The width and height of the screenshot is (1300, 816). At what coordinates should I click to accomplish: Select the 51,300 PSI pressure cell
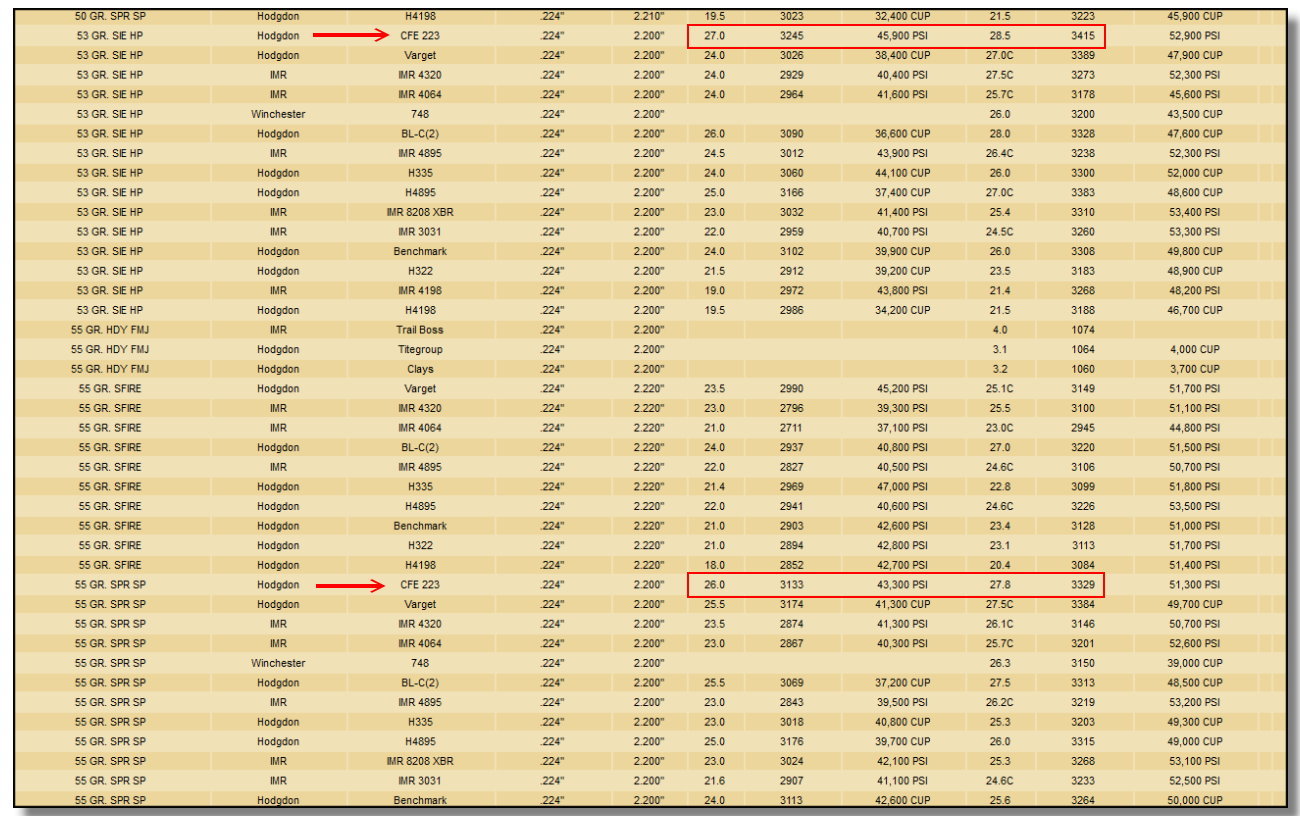click(x=1196, y=585)
